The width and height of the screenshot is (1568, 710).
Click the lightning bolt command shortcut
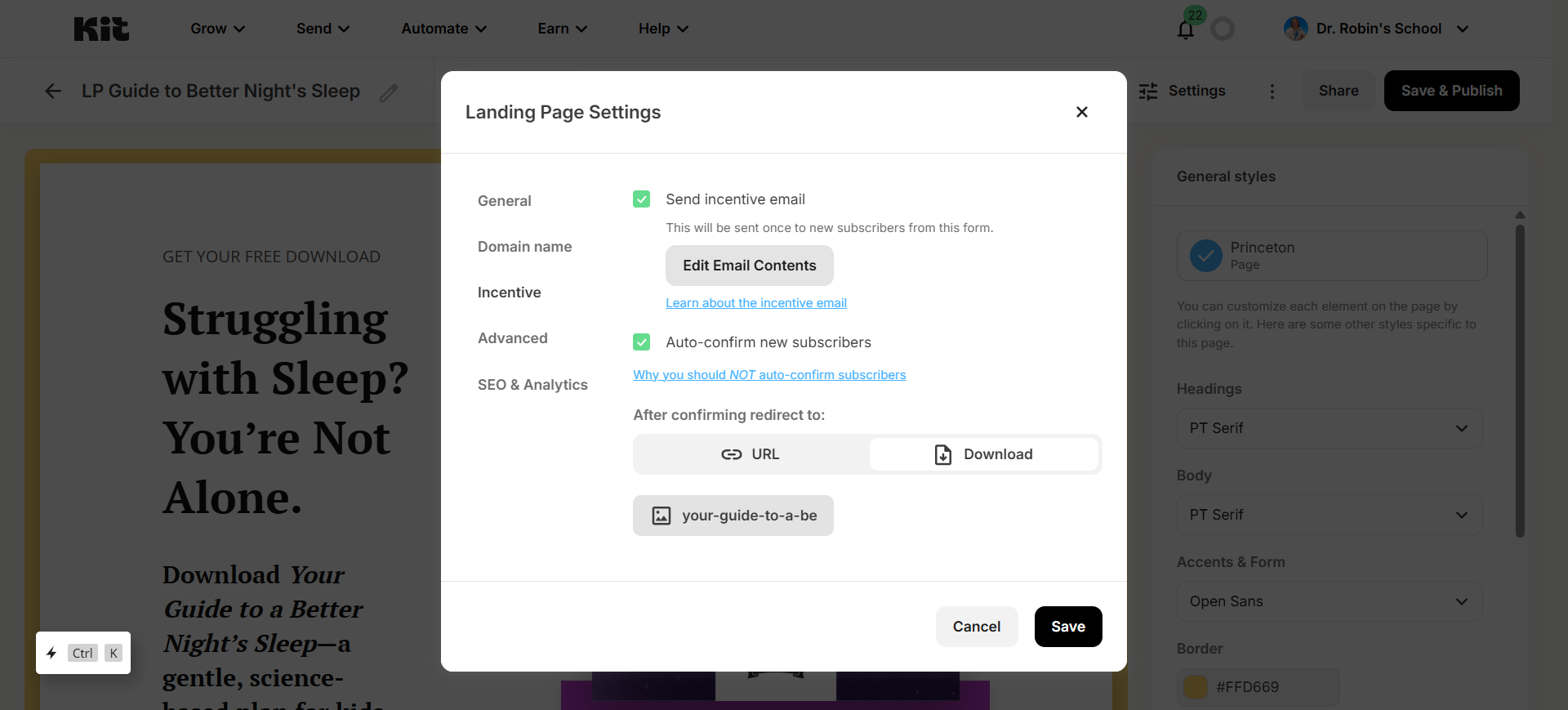pos(51,653)
